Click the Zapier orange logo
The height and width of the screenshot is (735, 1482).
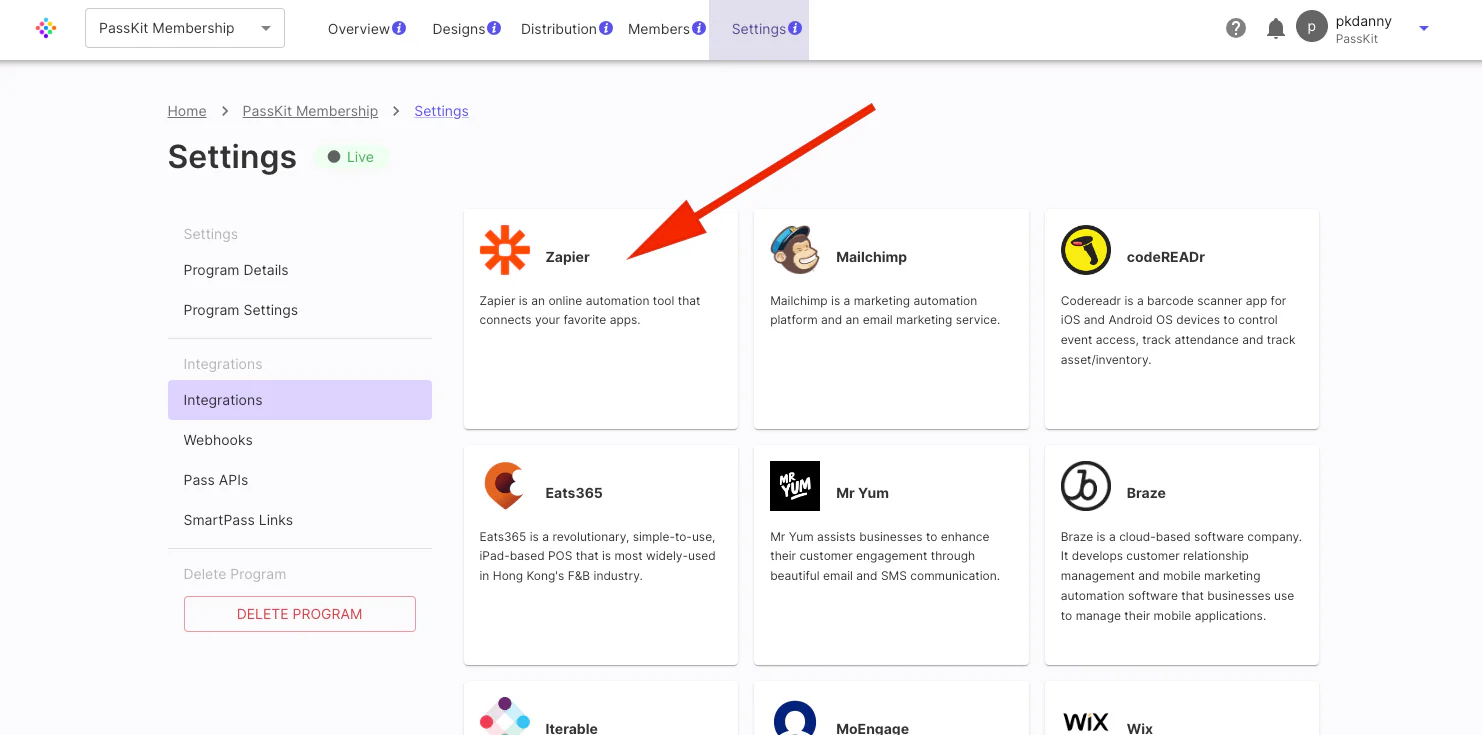point(504,250)
